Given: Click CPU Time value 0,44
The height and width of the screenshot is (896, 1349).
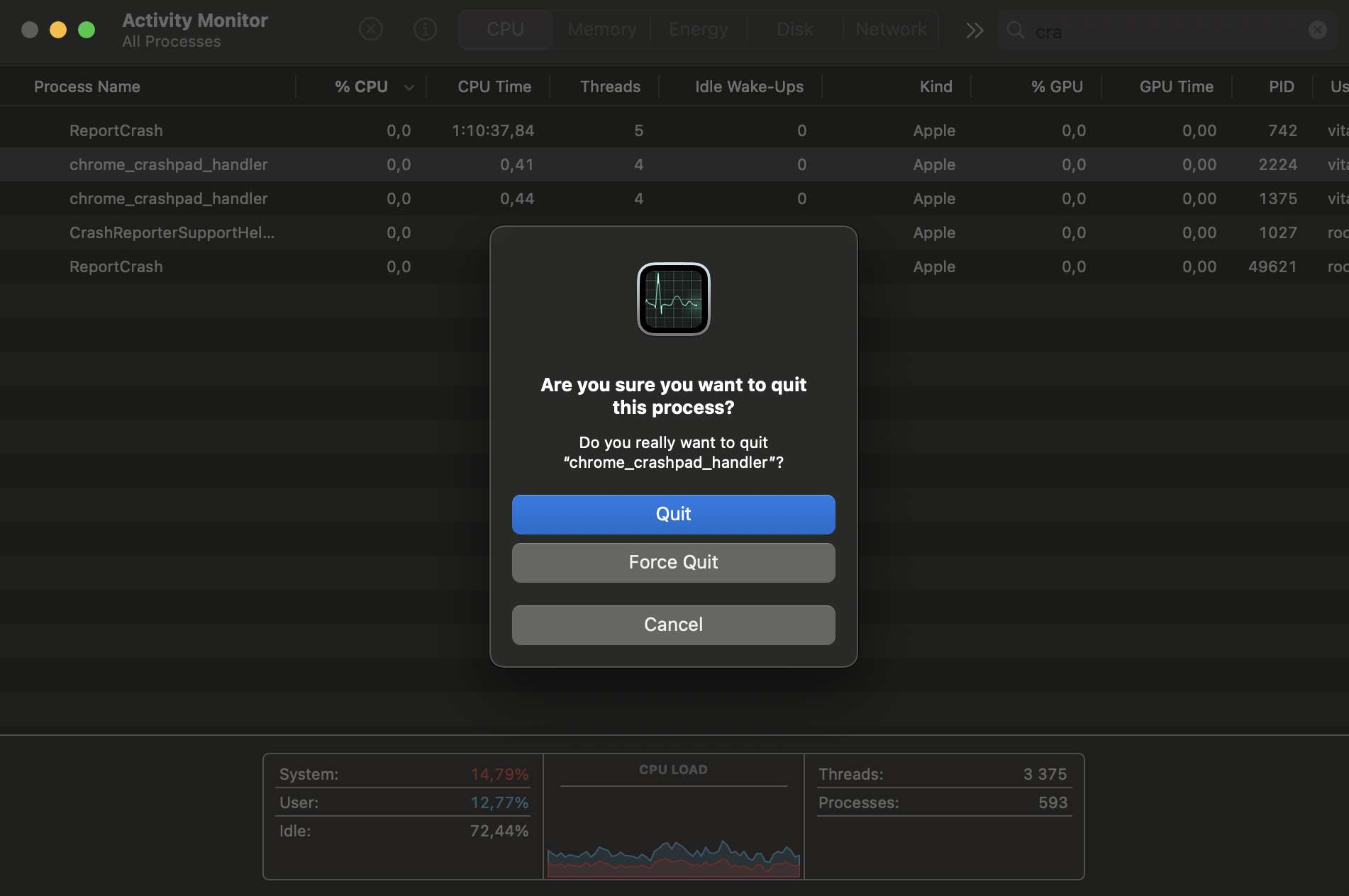Looking at the screenshot, I should [x=517, y=198].
